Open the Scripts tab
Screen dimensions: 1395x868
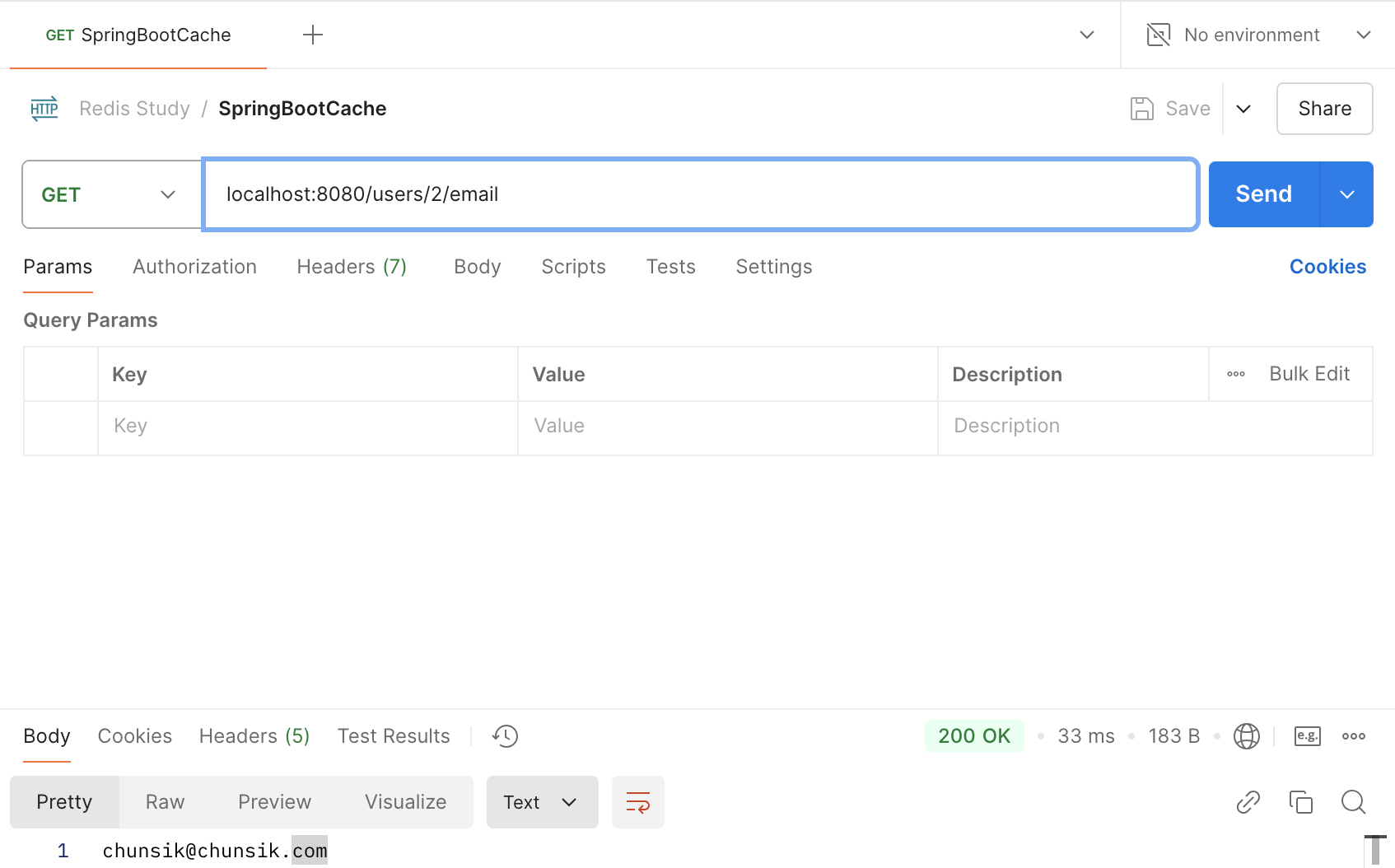tap(573, 267)
